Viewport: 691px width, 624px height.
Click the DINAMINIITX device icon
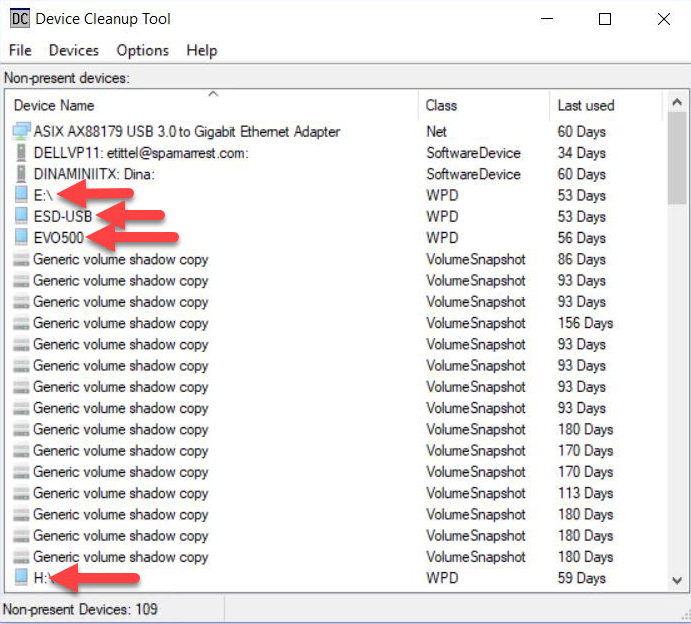coord(21,174)
